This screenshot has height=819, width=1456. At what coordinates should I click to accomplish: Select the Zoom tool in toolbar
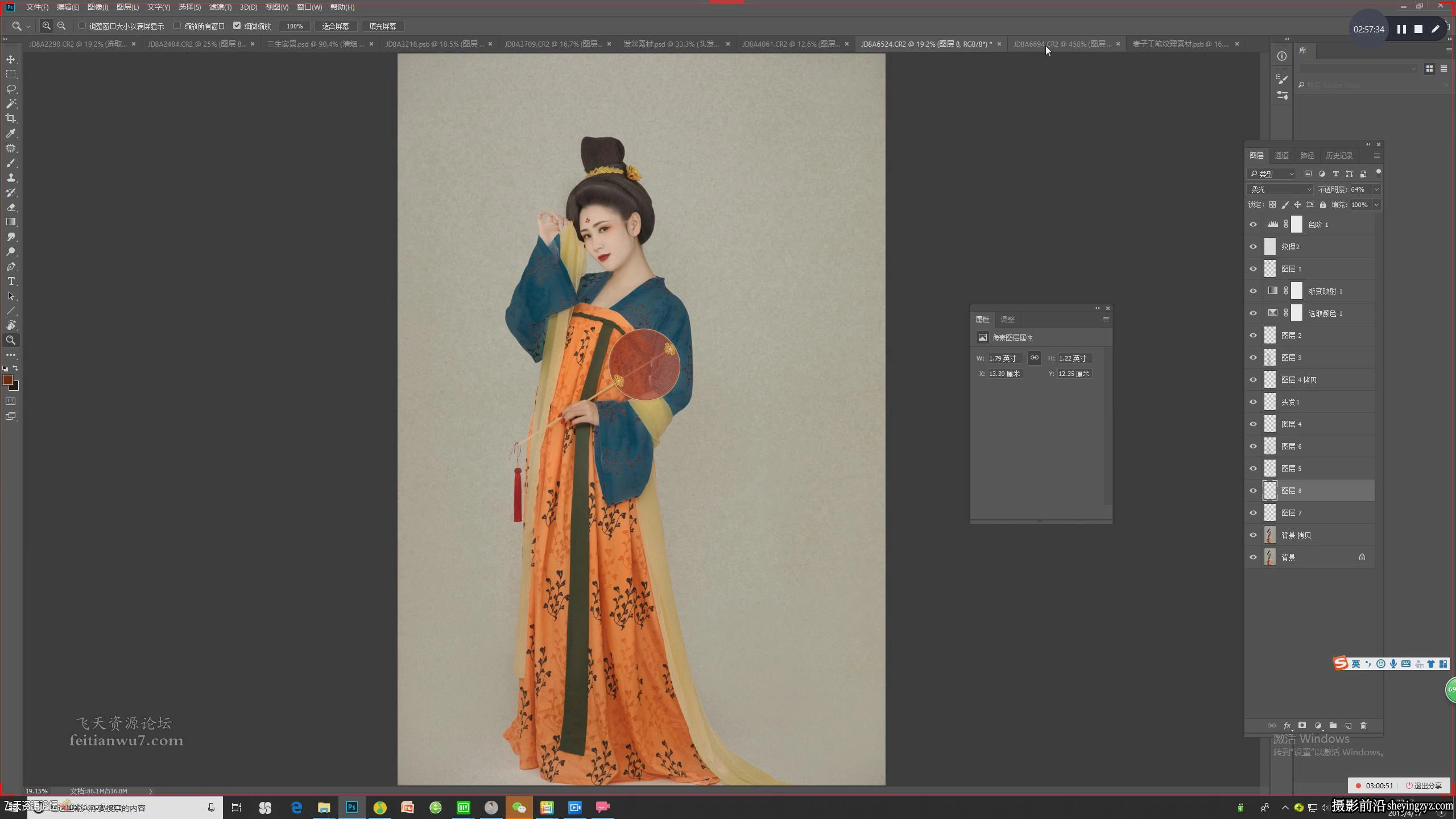(11, 340)
